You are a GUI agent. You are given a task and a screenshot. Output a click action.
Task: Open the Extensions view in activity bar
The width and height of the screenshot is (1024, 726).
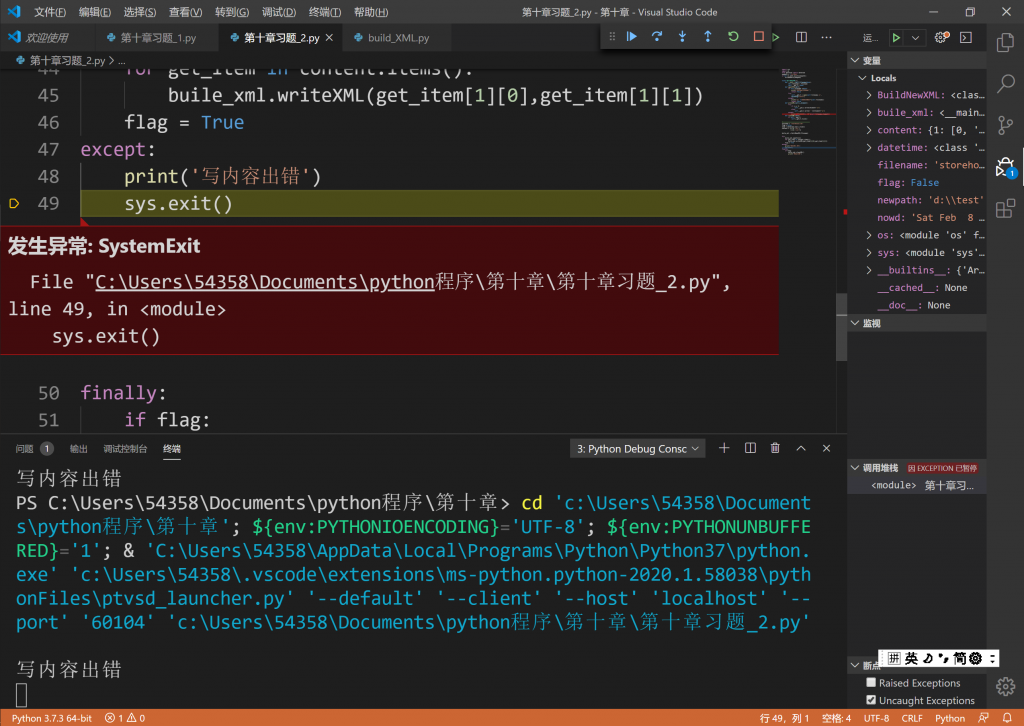[1005, 208]
